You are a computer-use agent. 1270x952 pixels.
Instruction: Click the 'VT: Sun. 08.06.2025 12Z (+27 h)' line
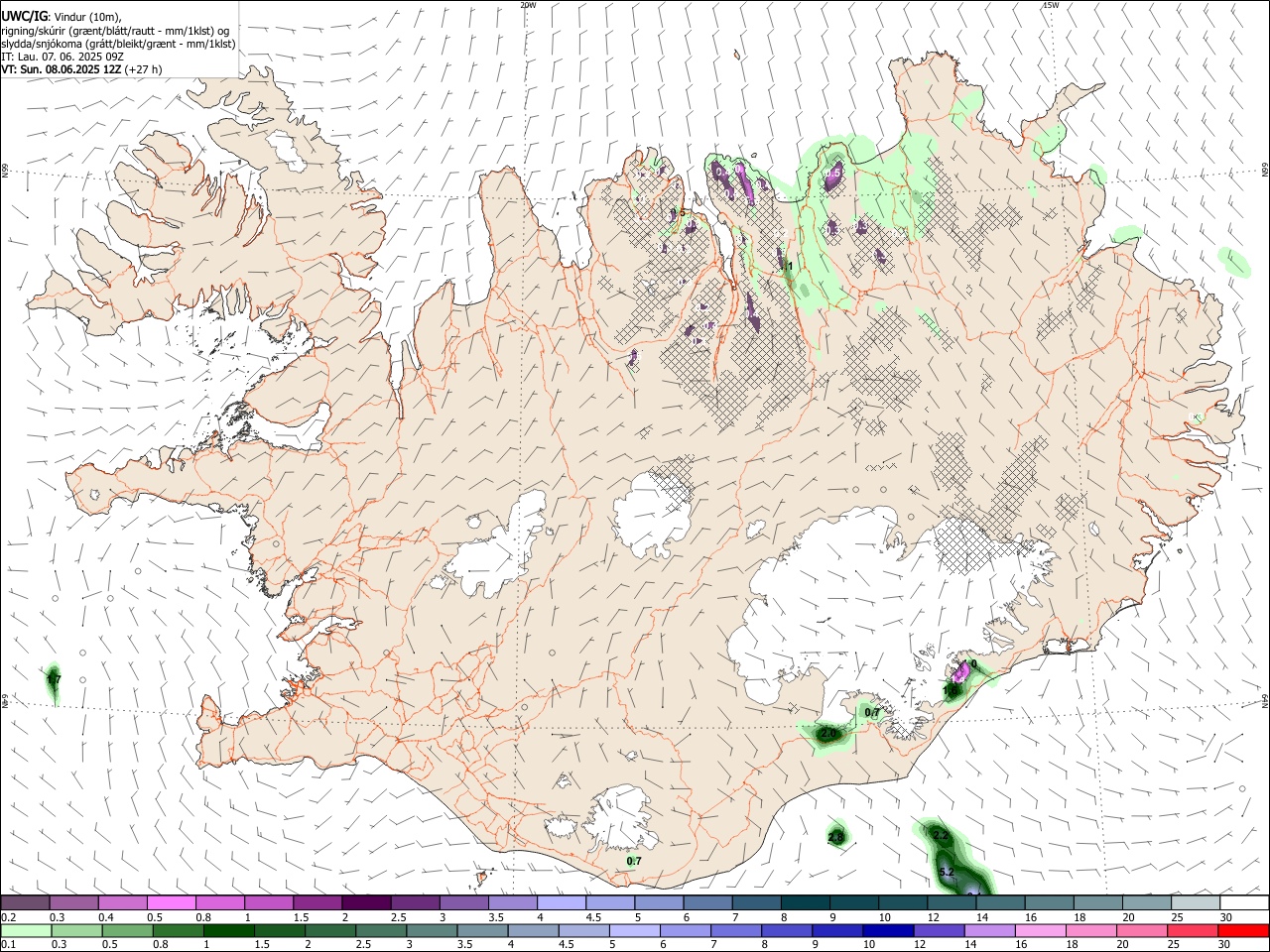(x=81, y=69)
